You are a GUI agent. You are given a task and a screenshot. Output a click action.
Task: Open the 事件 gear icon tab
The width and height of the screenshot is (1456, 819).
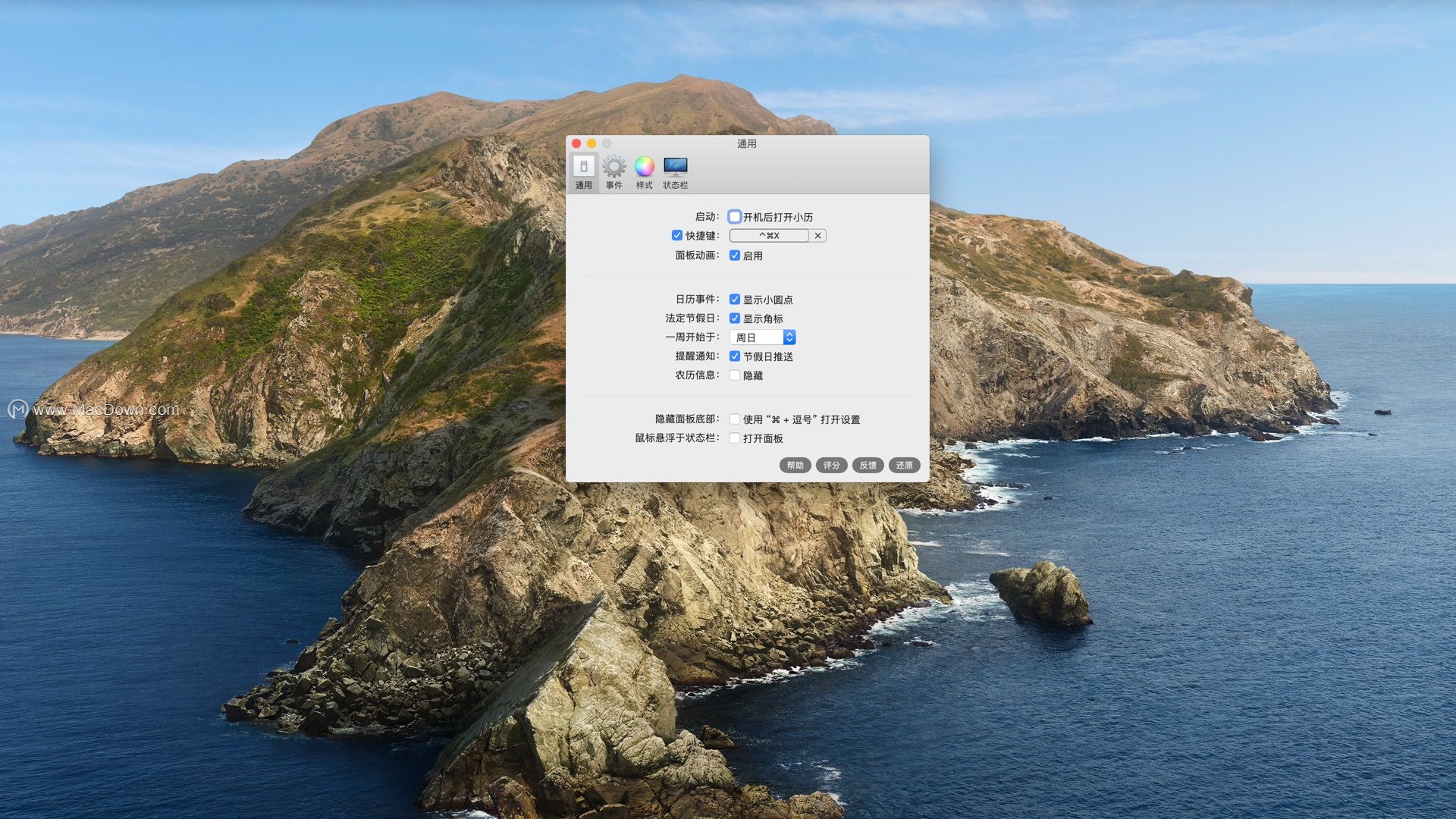pyautogui.click(x=613, y=171)
